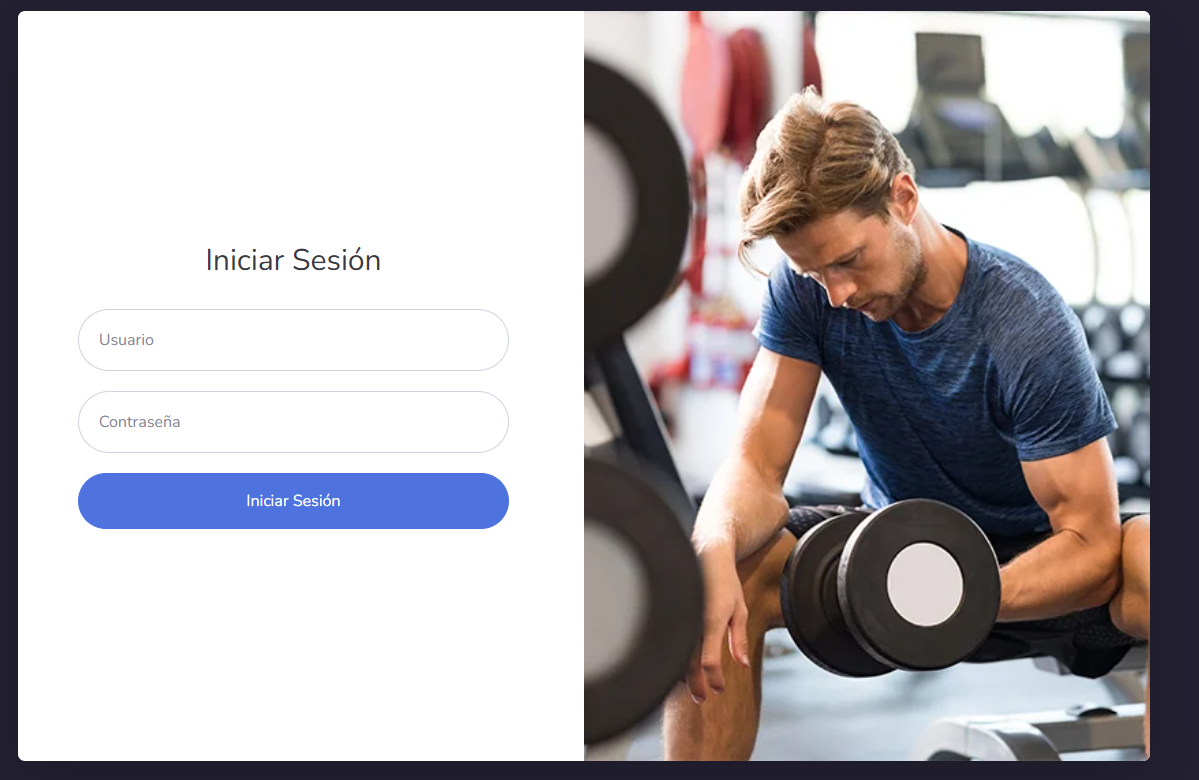The width and height of the screenshot is (1199, 780).
Task: Click empty white area above the heading
Action: (293, 122)
